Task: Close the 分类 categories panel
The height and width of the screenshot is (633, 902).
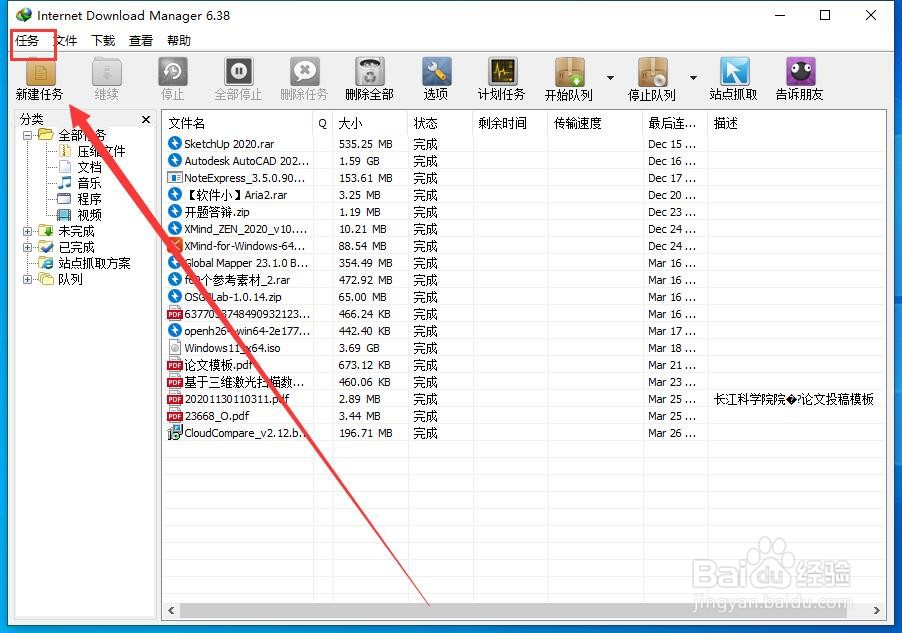Action: 146,119
